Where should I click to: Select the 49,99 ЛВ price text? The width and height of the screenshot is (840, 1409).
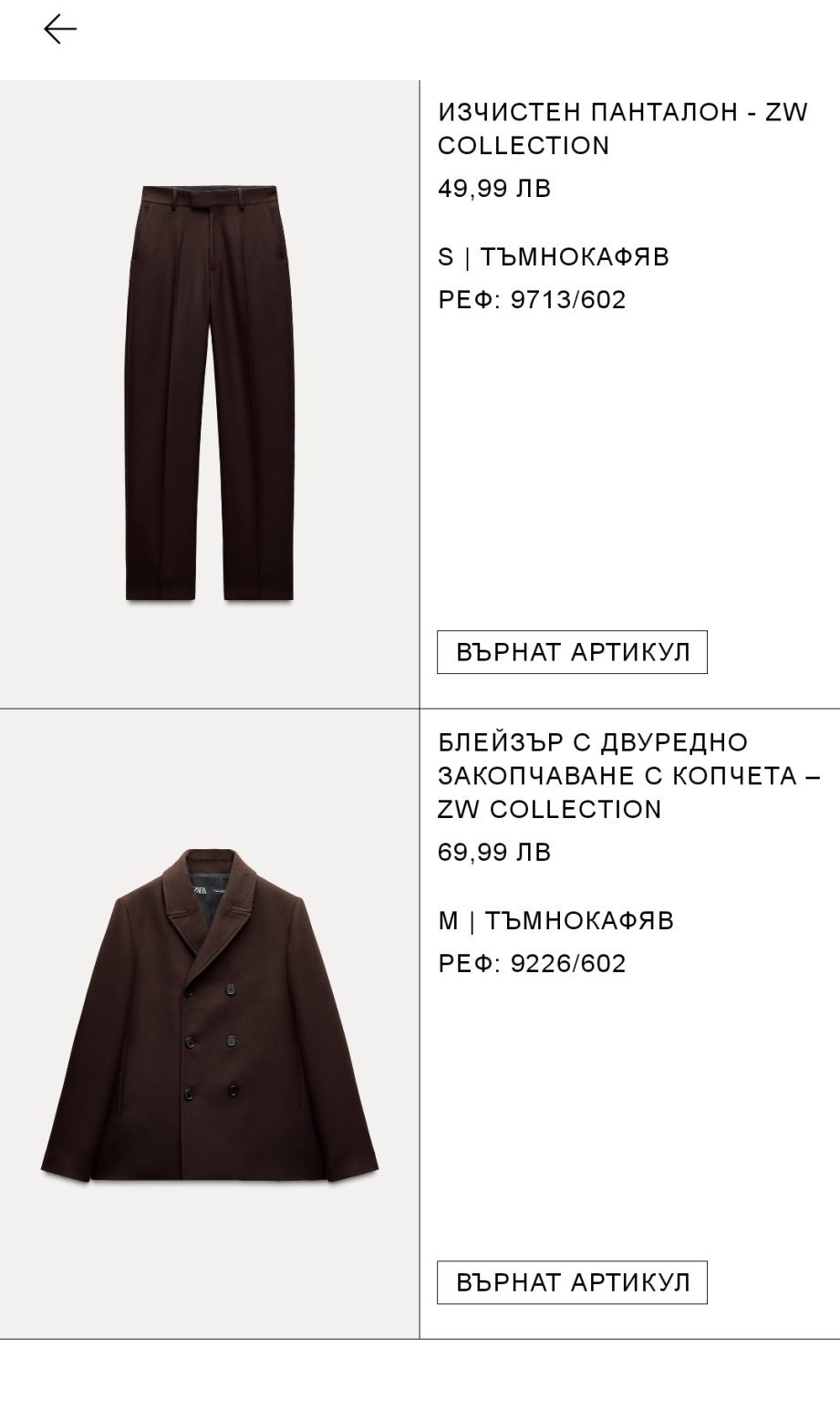point(494,189)
